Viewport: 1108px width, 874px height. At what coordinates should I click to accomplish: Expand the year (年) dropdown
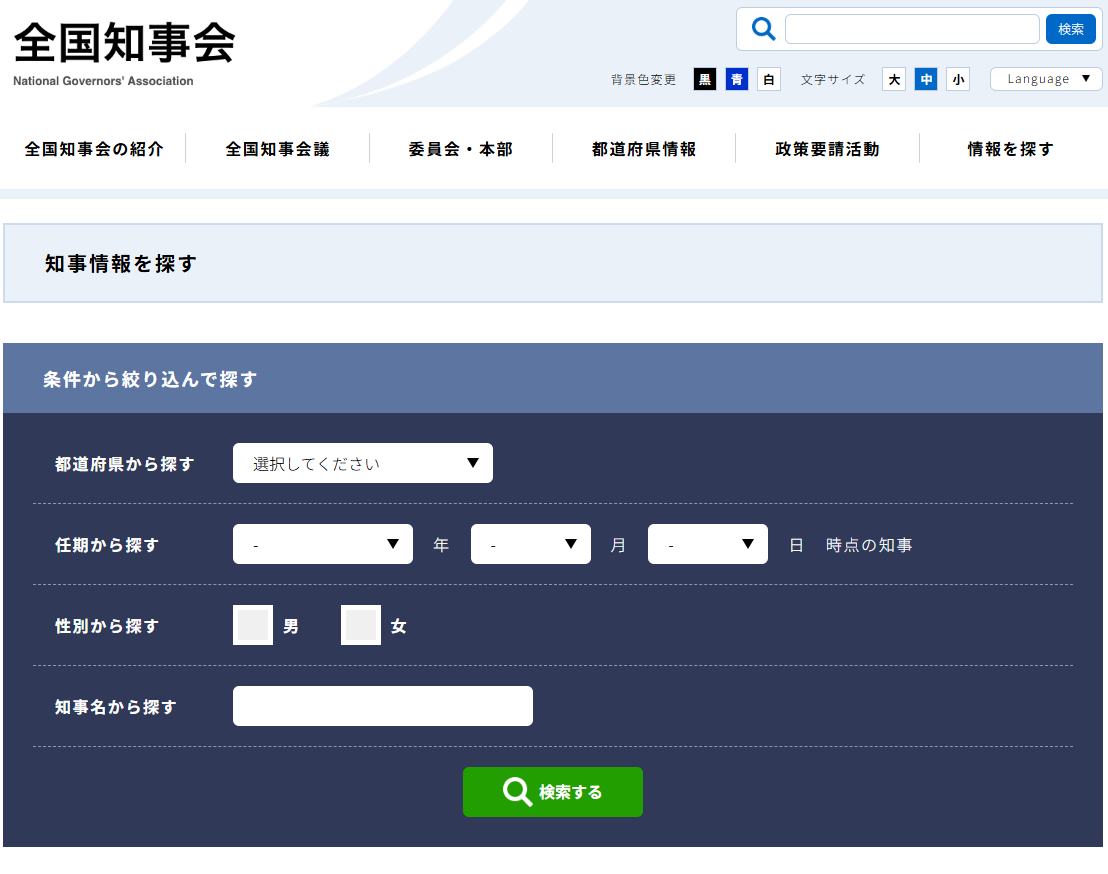click(323, 544)
